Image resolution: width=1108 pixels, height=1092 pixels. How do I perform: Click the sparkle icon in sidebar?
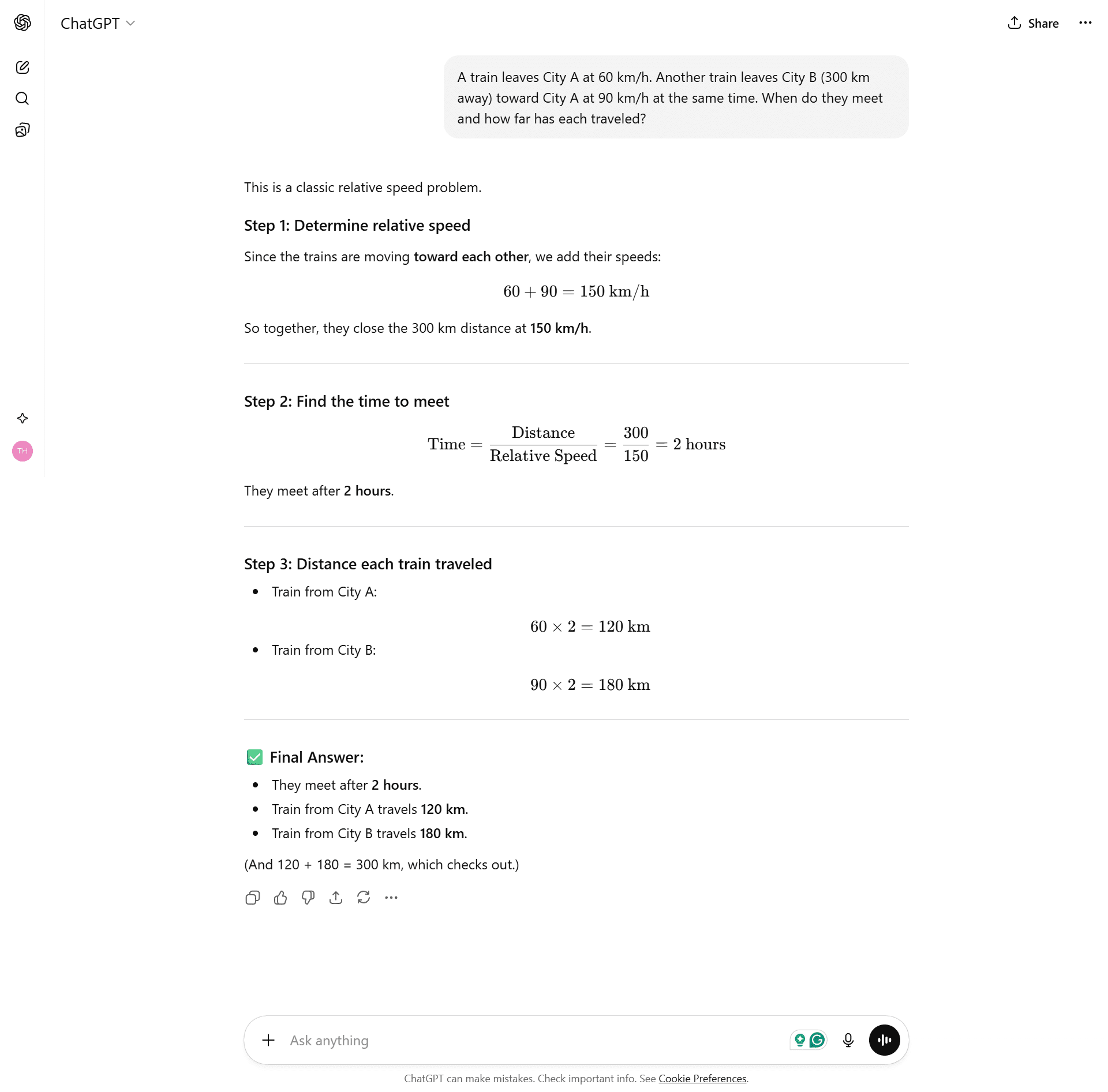point(23,418)
